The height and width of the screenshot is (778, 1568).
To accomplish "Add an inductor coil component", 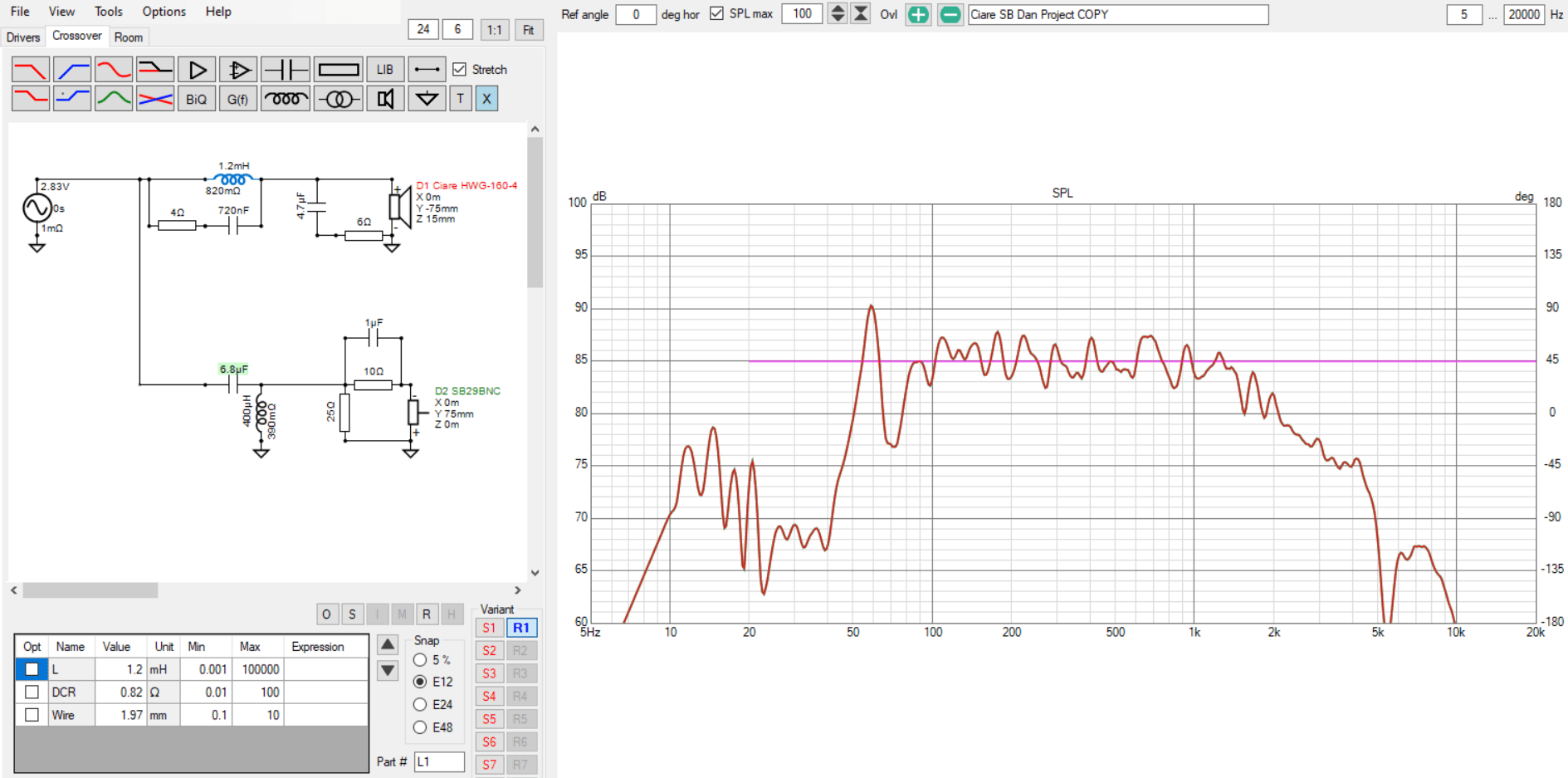I will coord(286,99).
